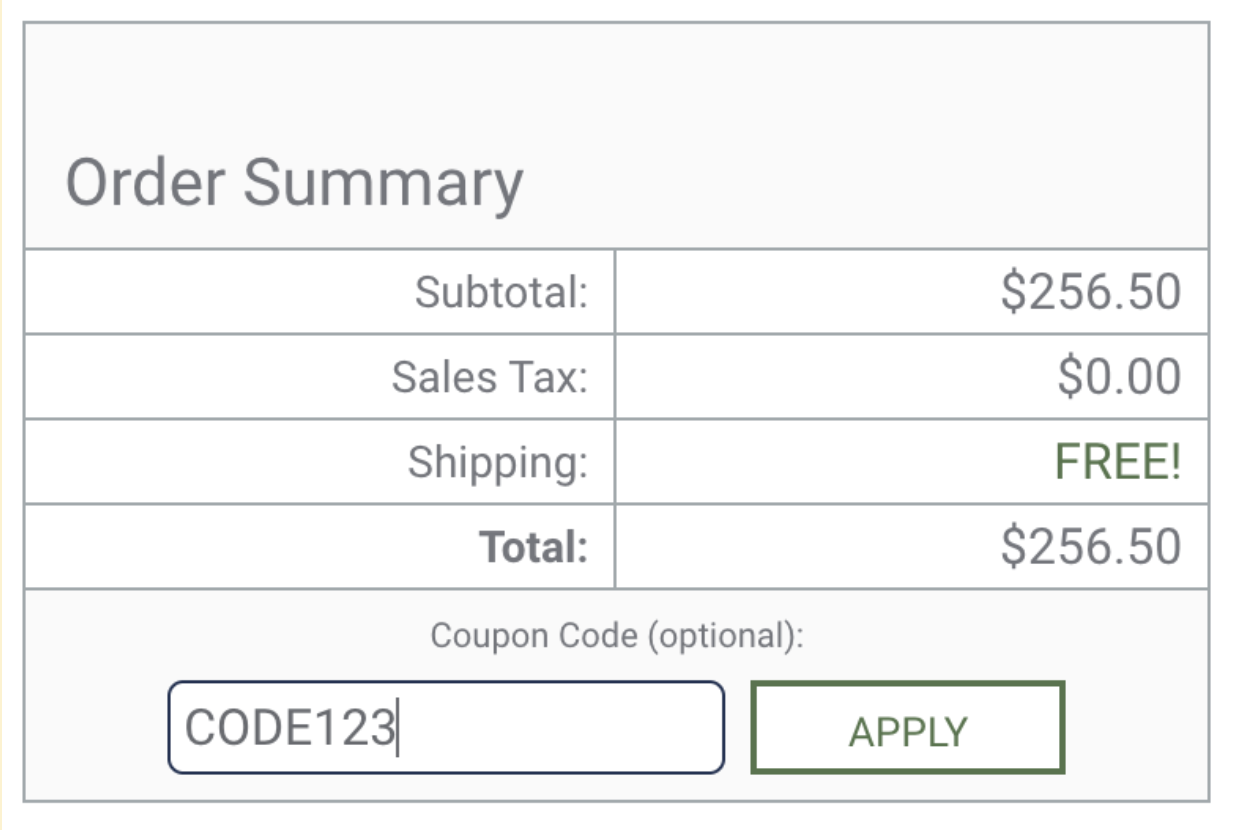
Task: Click the green FREE! shipping value
Action: [x=1118, y=462]
